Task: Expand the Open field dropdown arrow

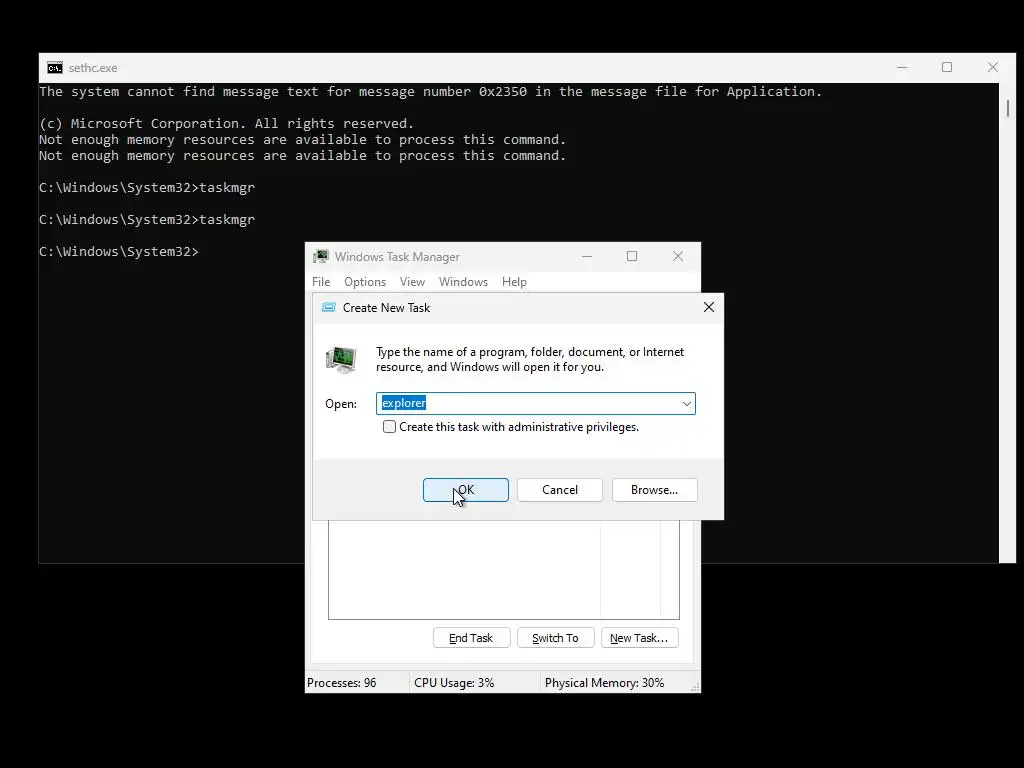Action: (x=686, y=404)
